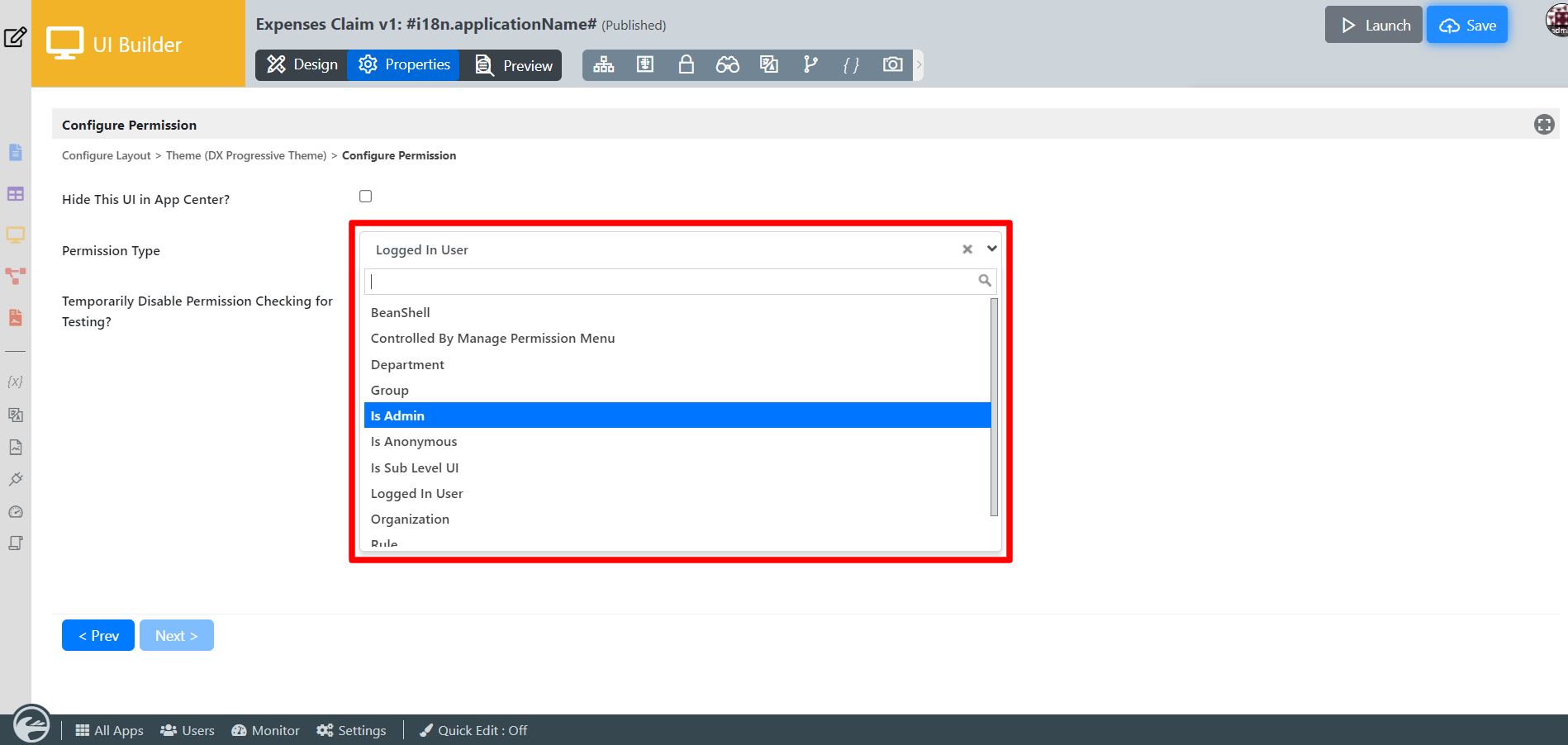Image resolution: width=1568 pixels, height=745 pixels.
Task: Open the purple datalist table icon in sidebar
Action: pyautogui.click(x=16, y=194)
